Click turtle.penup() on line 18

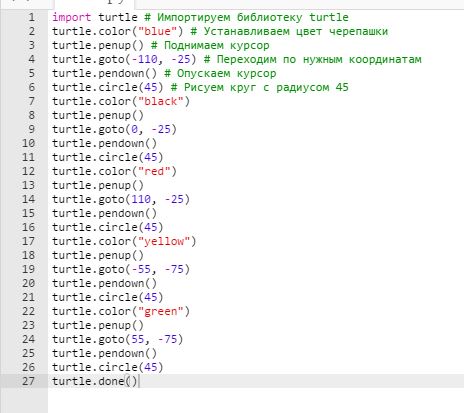pyautogui.click(x=98, y=255)
